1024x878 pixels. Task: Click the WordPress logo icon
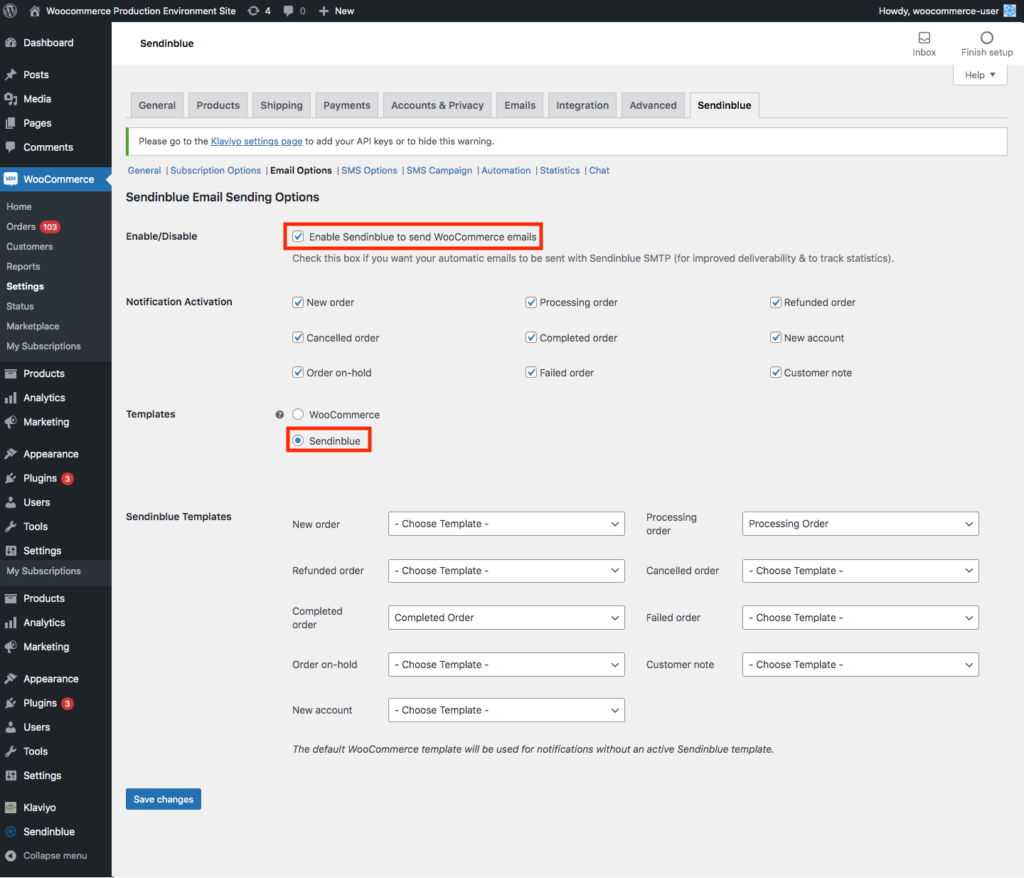click(10, 10)
